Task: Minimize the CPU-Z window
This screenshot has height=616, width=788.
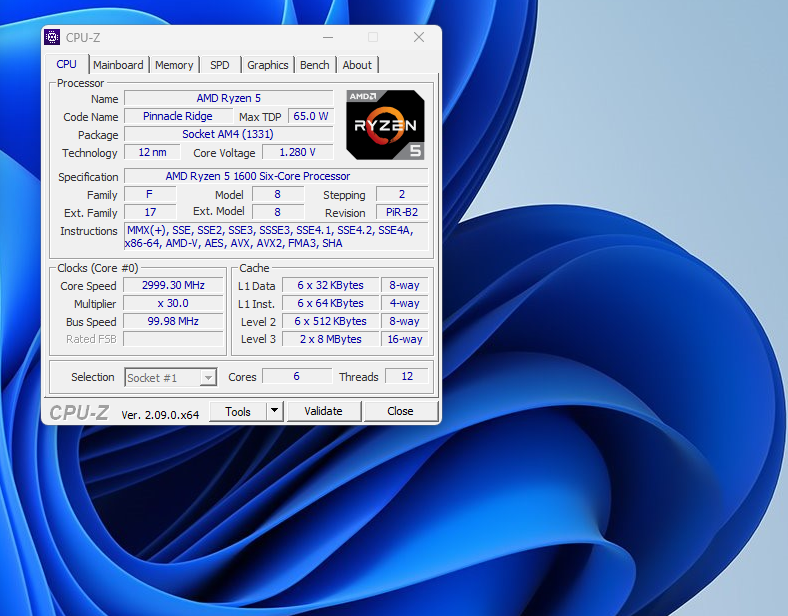Action: pyautogui.click(x=328, y=37)
